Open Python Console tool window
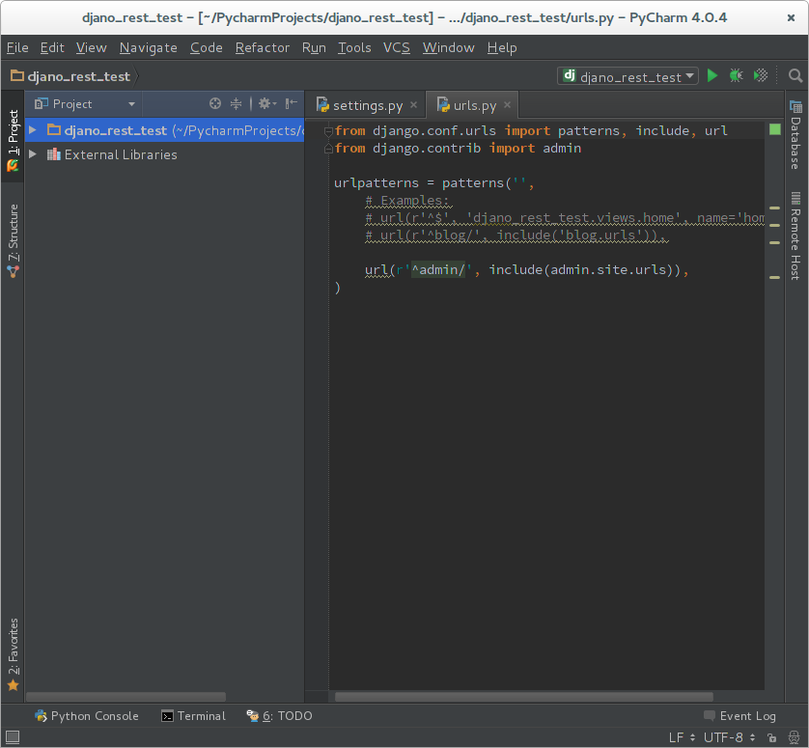The width and height of the screenshot is (809, 748). point(87,716)
